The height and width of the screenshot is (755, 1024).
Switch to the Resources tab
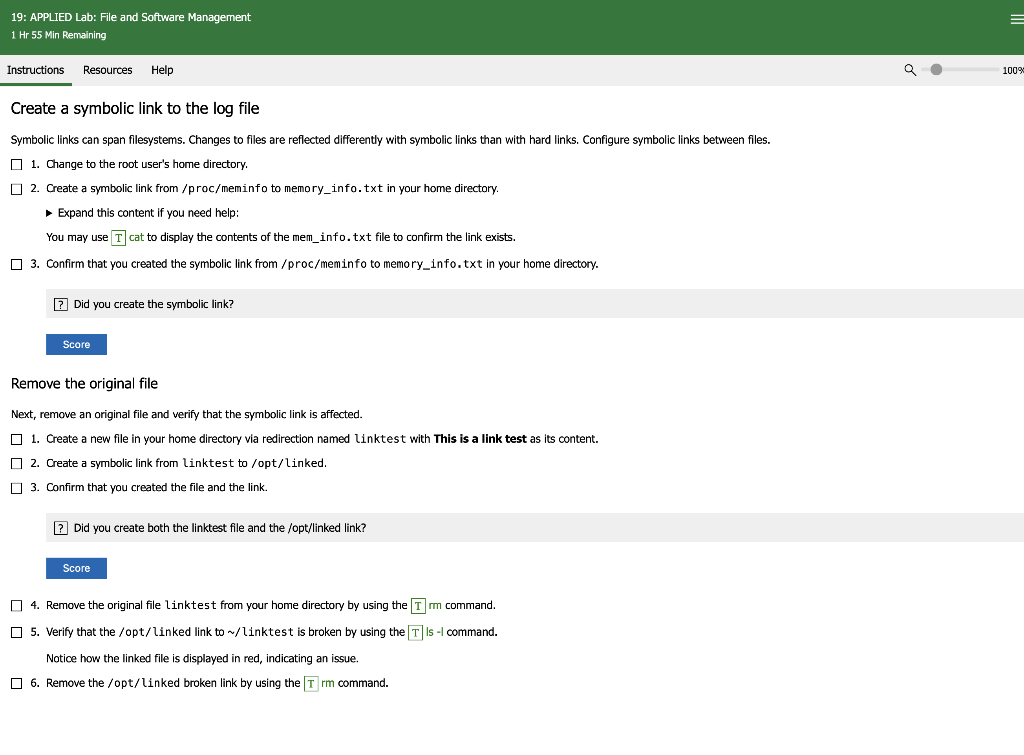pos(107,70)
